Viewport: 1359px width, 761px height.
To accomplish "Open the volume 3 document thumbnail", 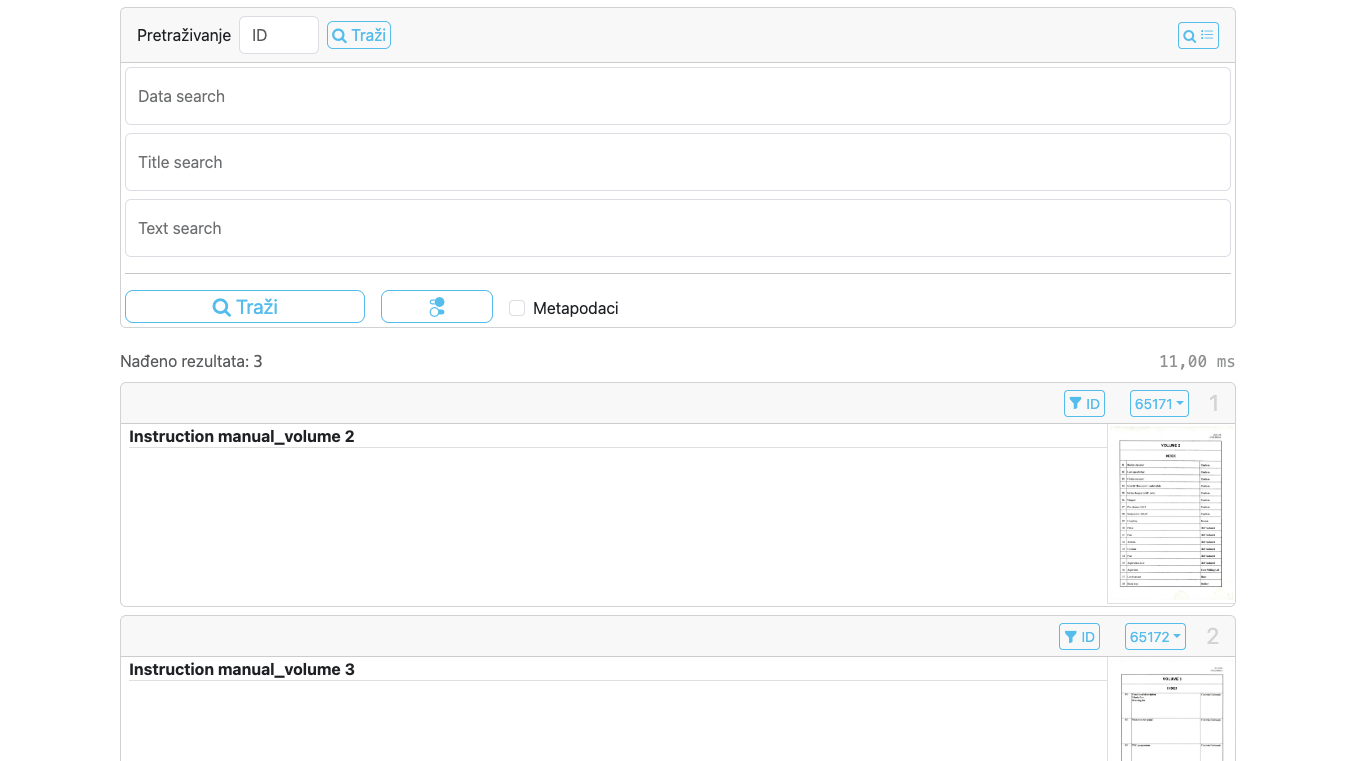I will 1171,710.
